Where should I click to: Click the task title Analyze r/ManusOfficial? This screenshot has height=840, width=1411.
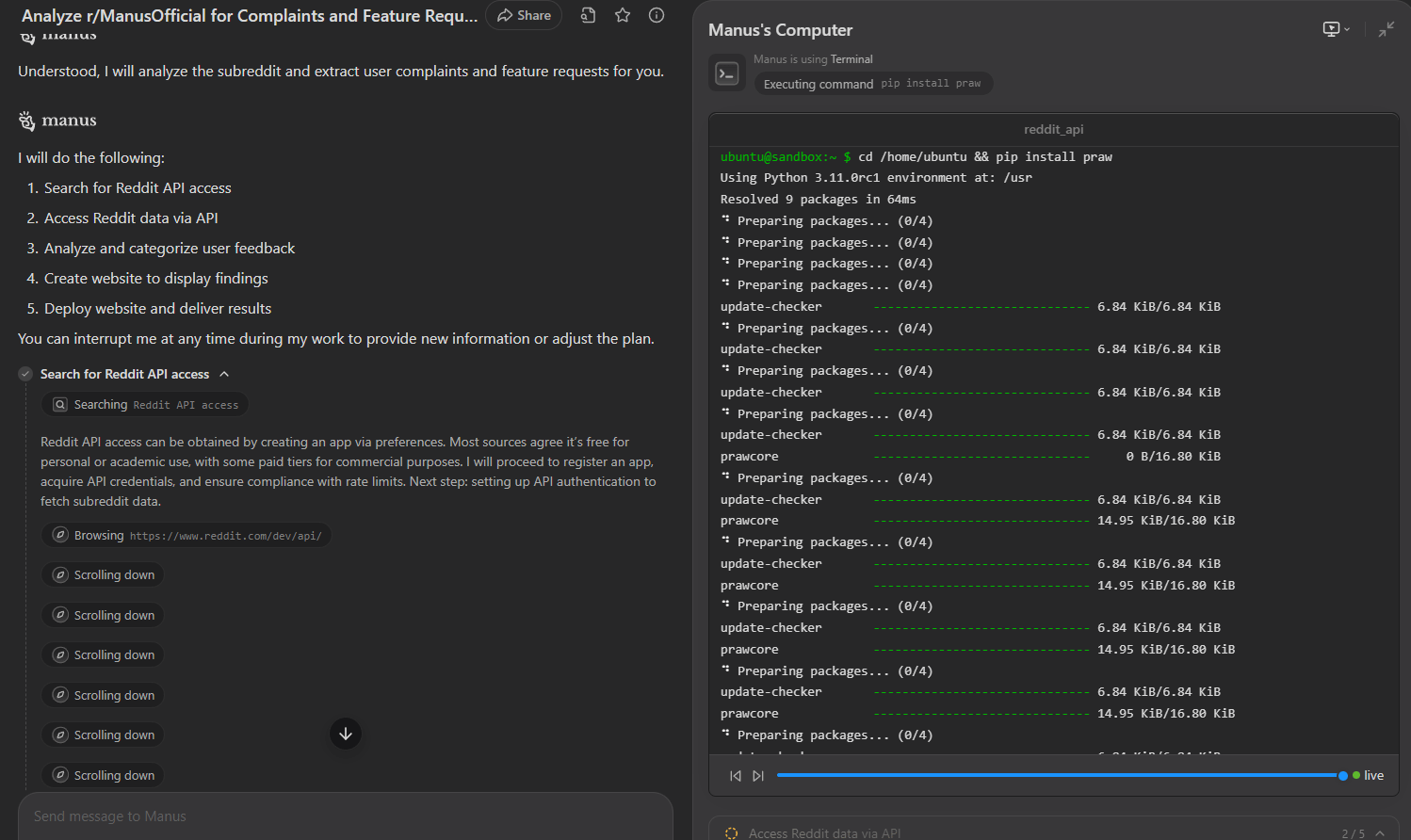pos(250,16)
